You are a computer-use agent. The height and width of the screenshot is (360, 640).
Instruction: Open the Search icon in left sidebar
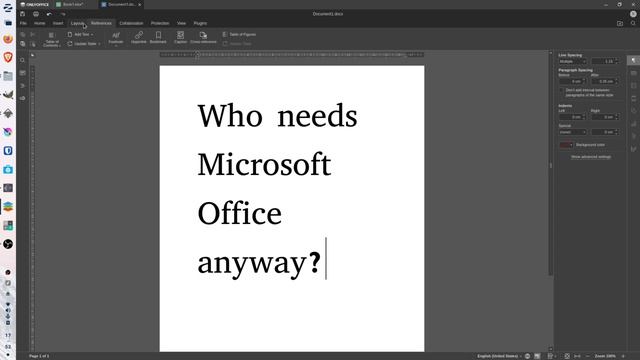click(x=22, y=60)
